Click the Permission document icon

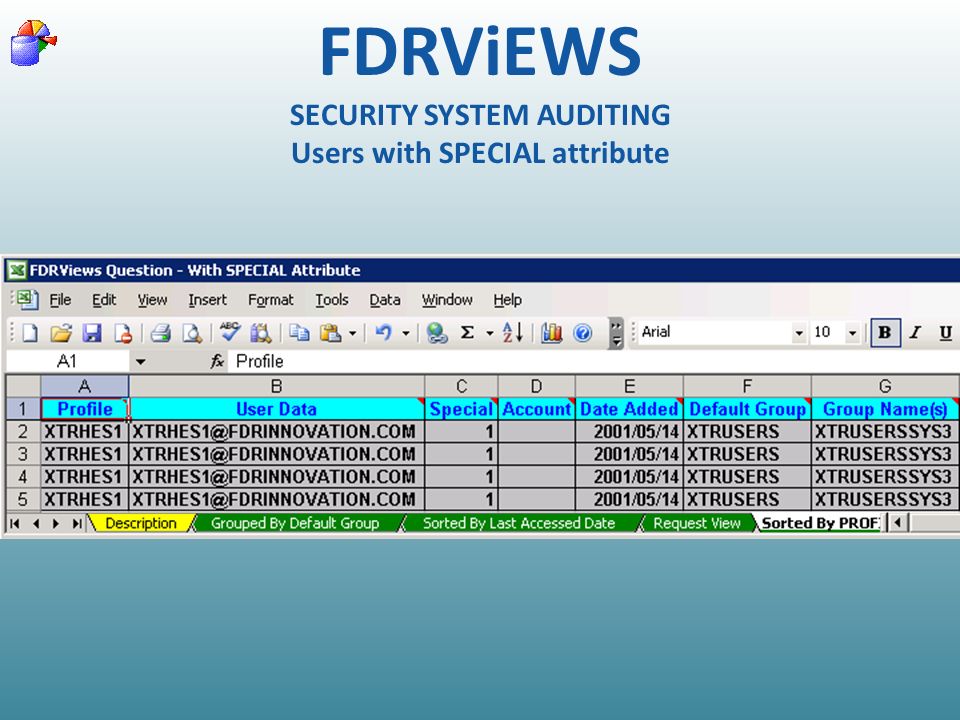(123, 333)
